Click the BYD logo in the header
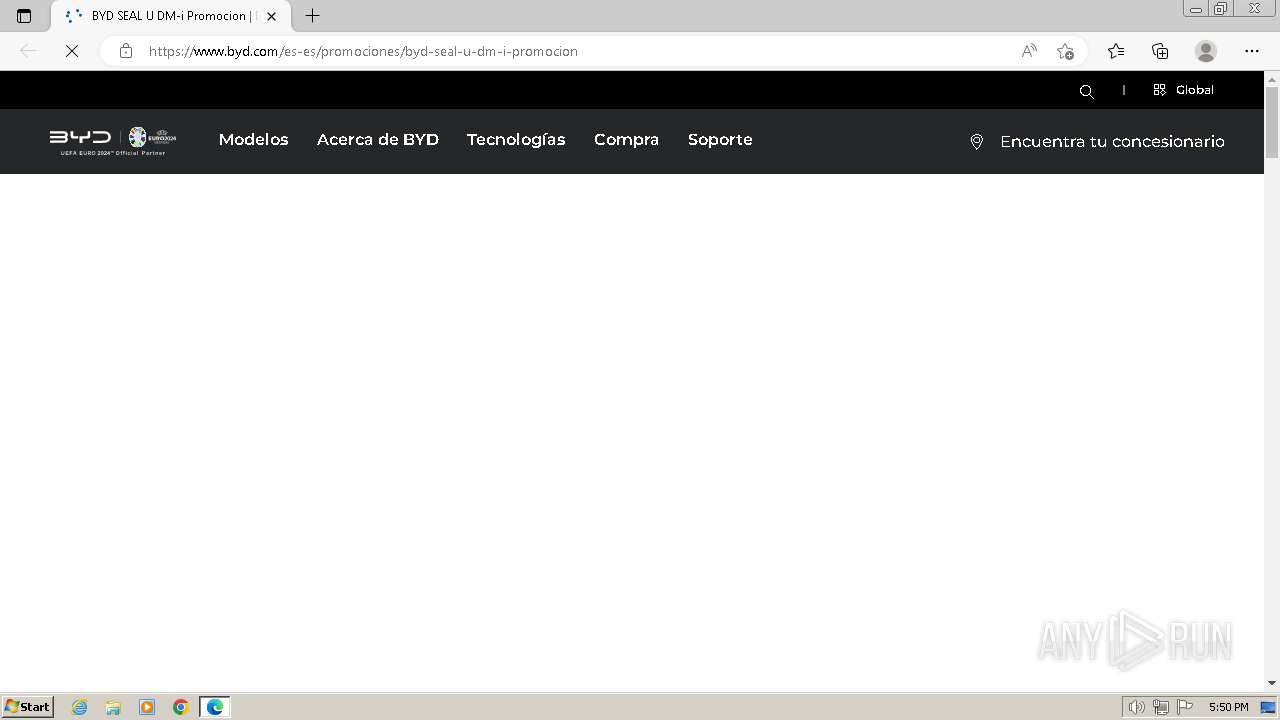The image size is (1280, 720). [x=81, y=137]
